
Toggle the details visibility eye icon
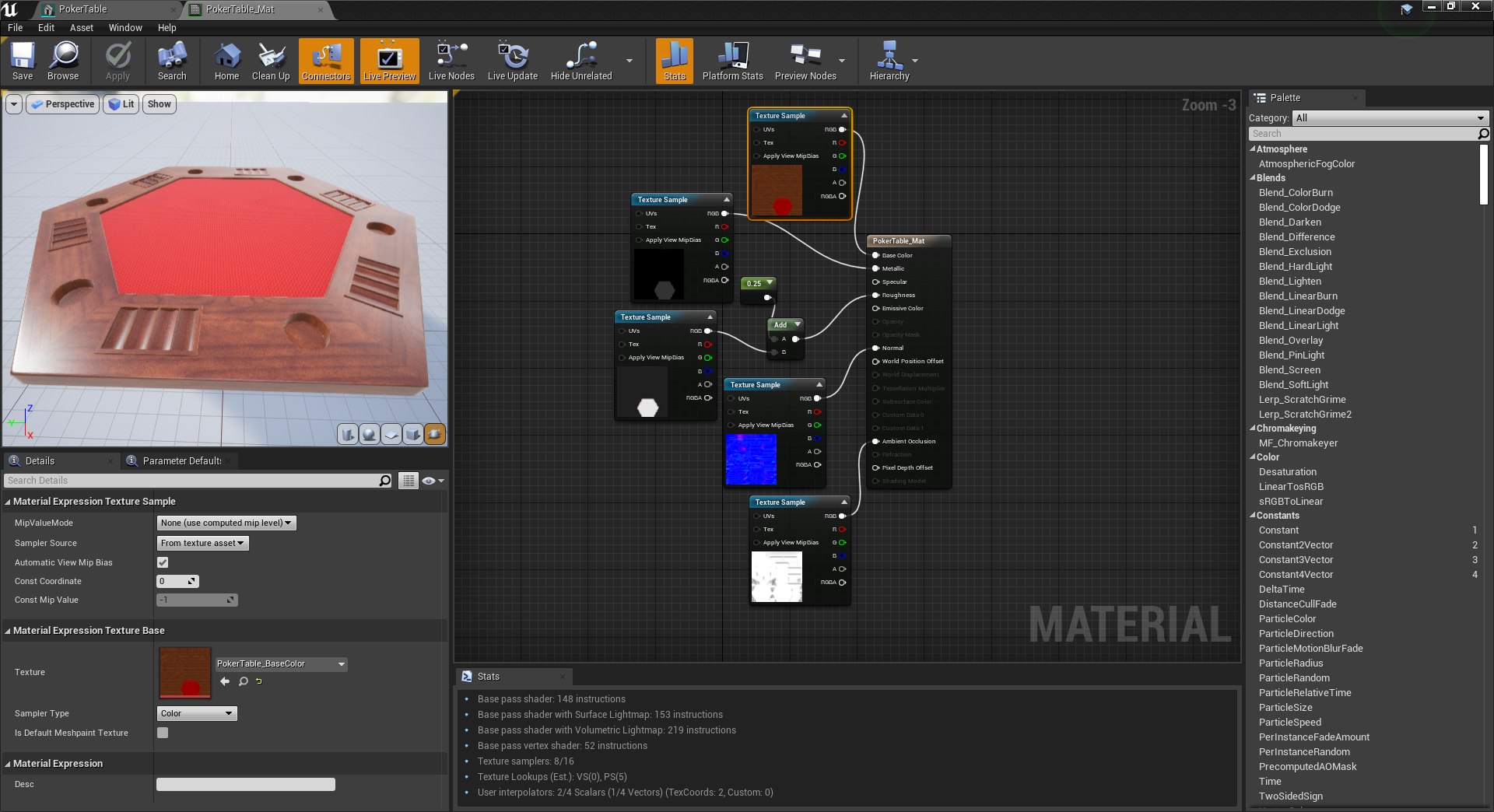429,481
